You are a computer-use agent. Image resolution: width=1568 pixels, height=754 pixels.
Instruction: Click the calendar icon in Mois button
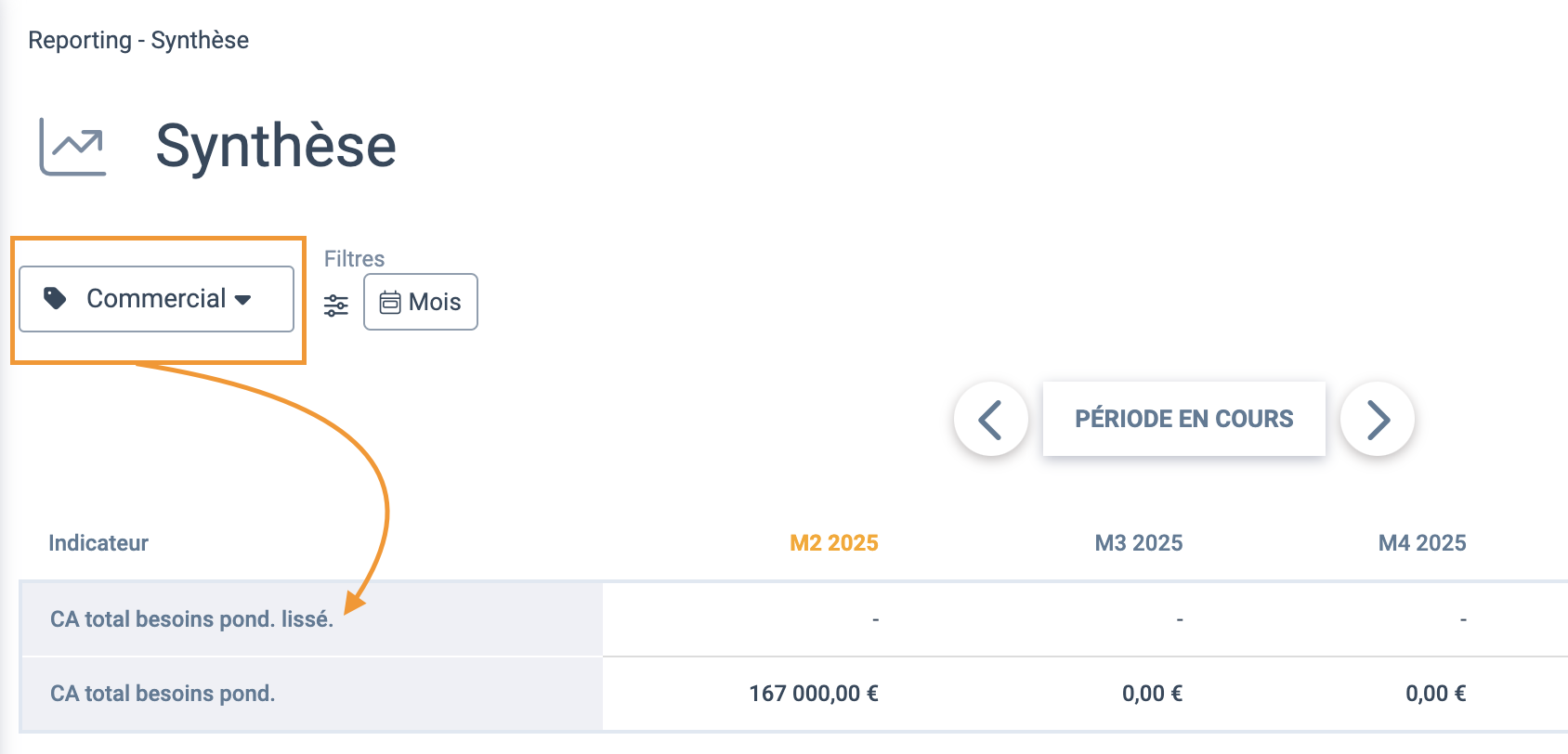[390, 302]
